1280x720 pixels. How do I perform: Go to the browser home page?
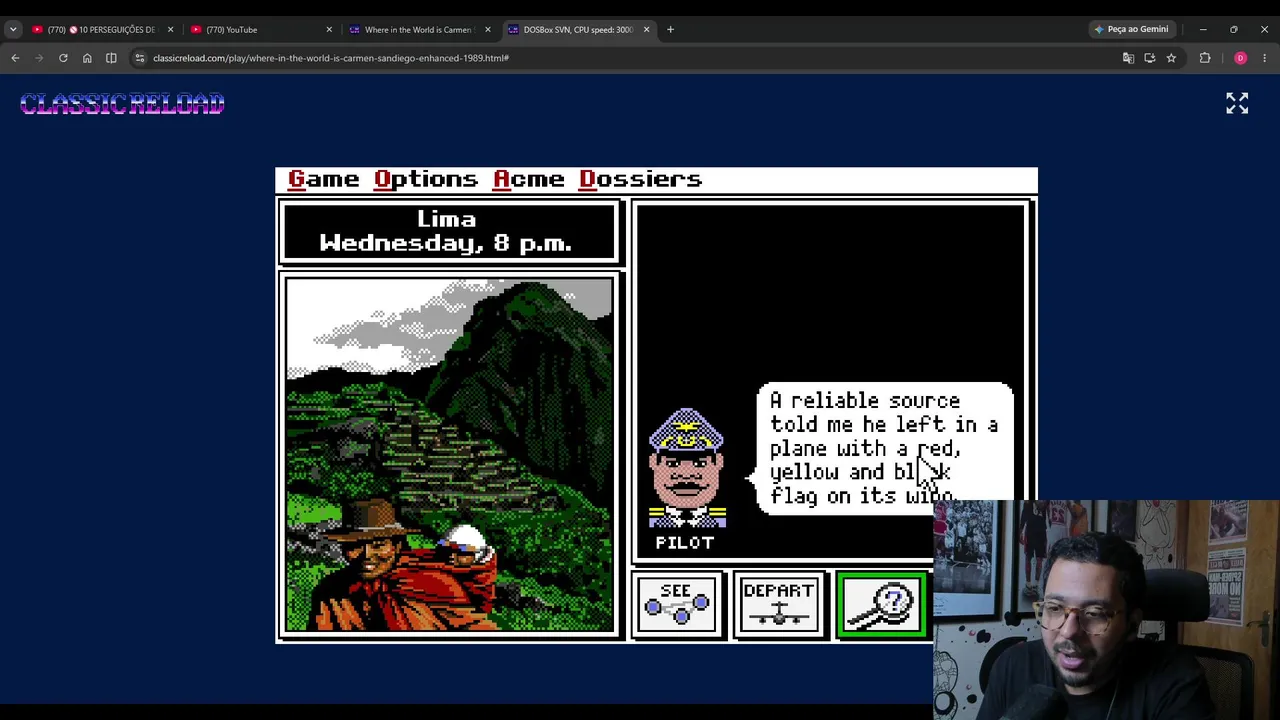pos(87,58)
